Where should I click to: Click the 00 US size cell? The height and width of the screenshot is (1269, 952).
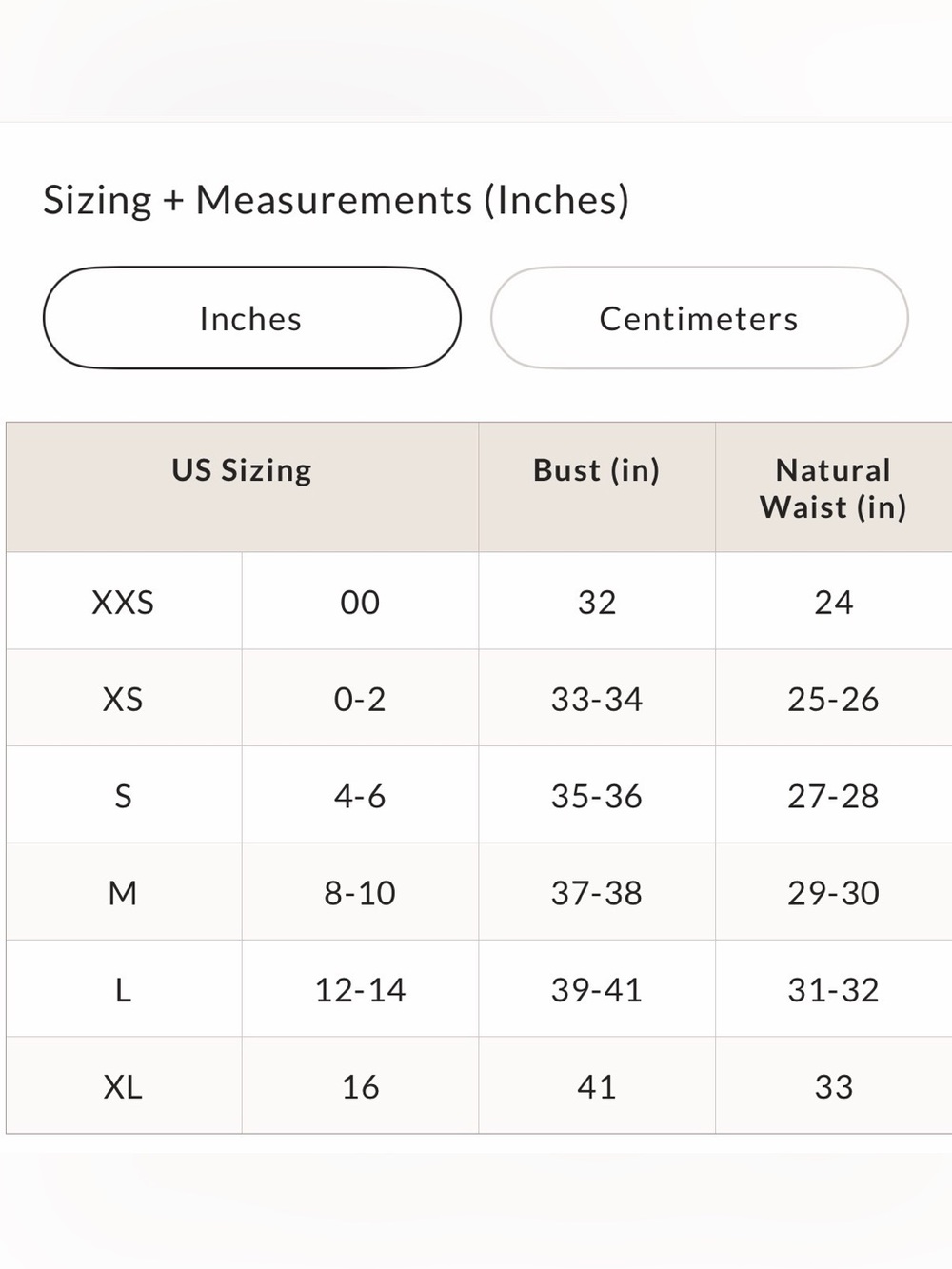pyautogui.click(x=360, y=602)
